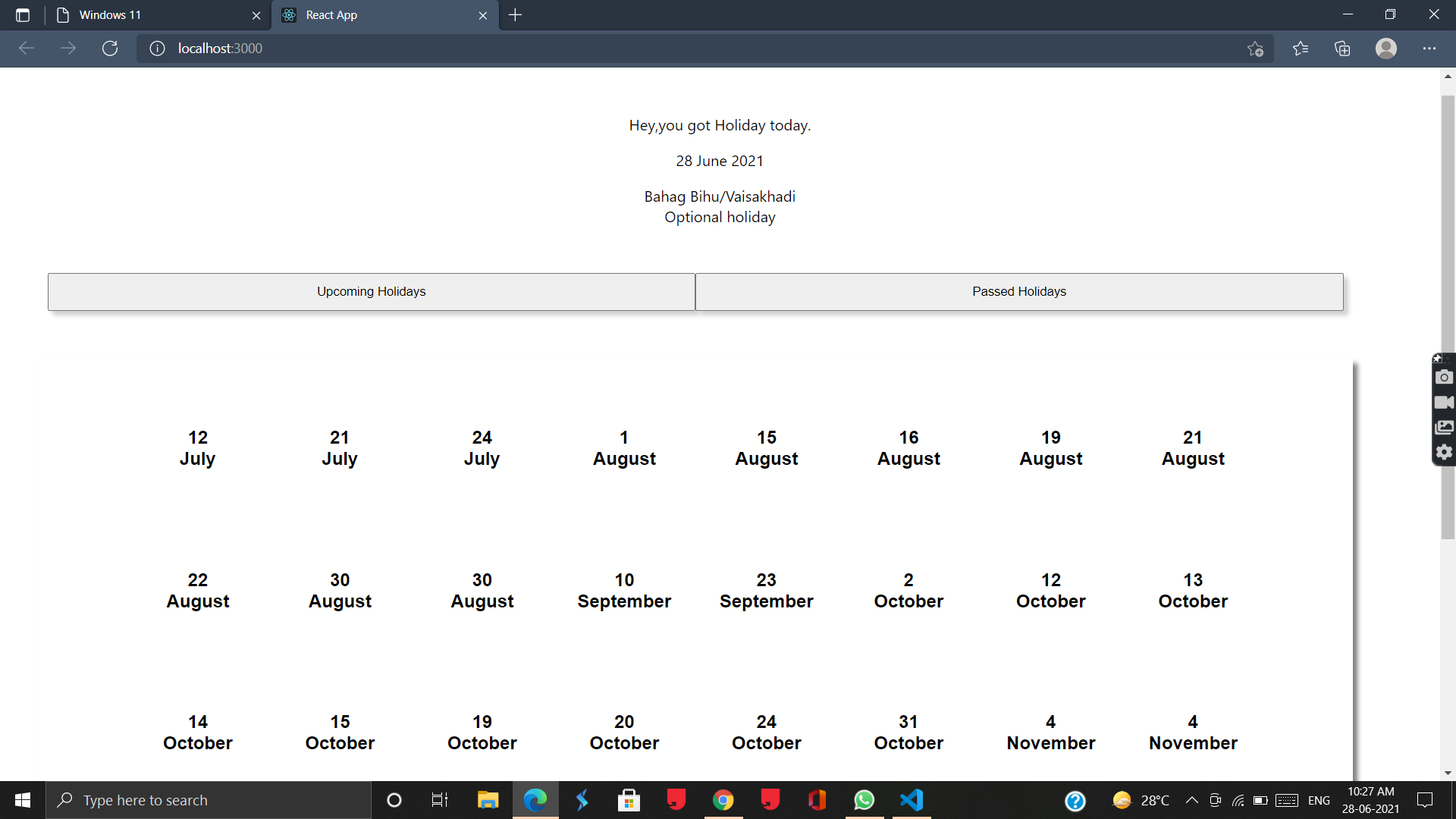Select the 31 October holiday card

point(908,733)
